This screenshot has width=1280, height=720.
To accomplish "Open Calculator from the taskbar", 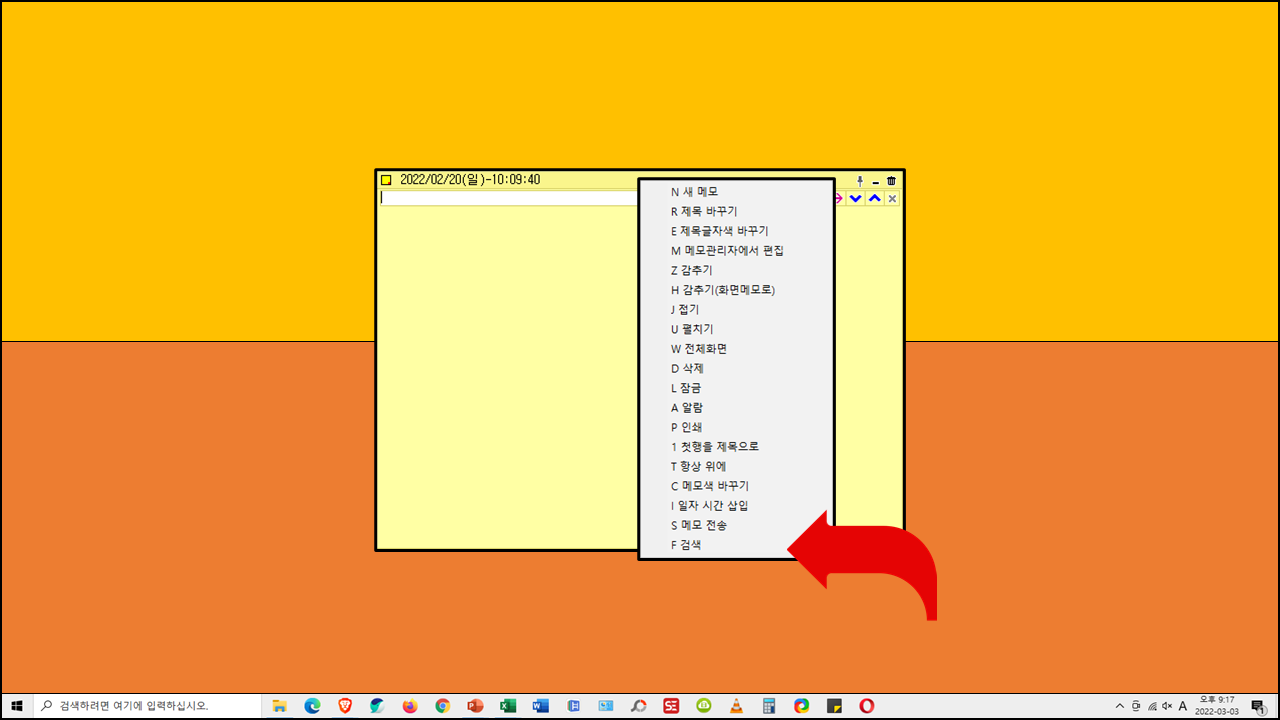I will point(769,706).
